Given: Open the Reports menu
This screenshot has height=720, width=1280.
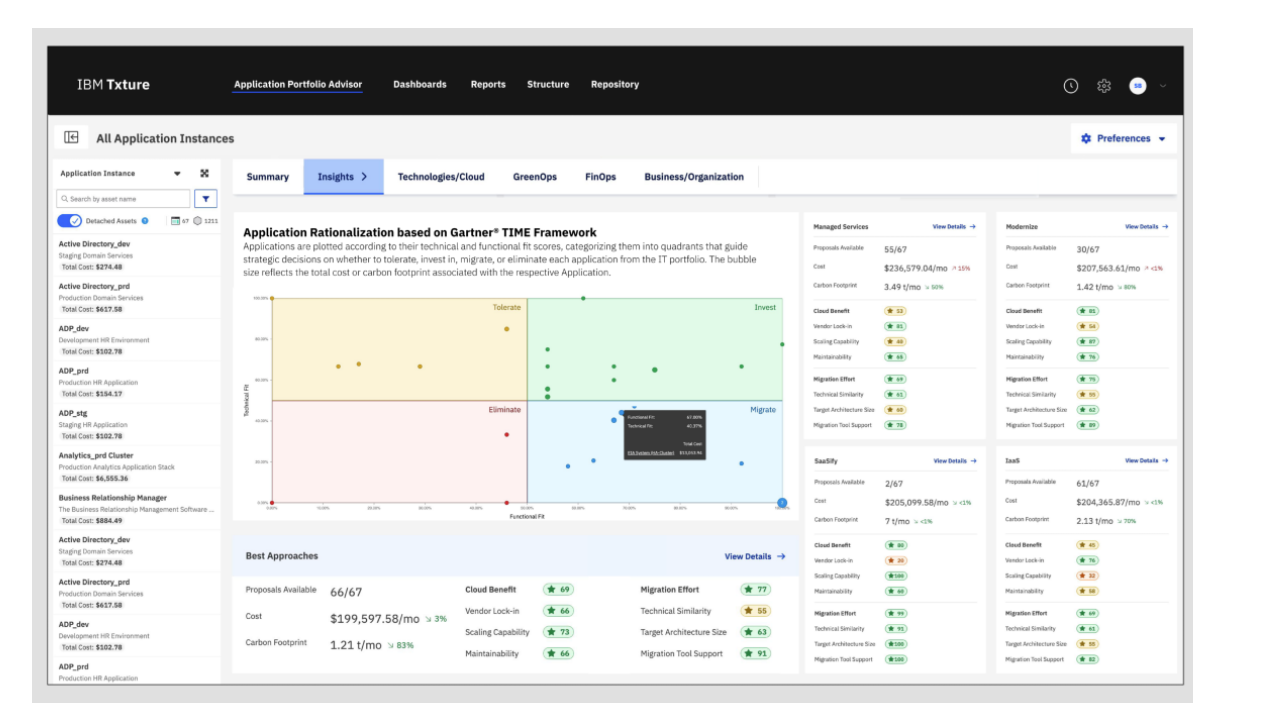Looking at the screenshot, I should click(x=488, y=85).
